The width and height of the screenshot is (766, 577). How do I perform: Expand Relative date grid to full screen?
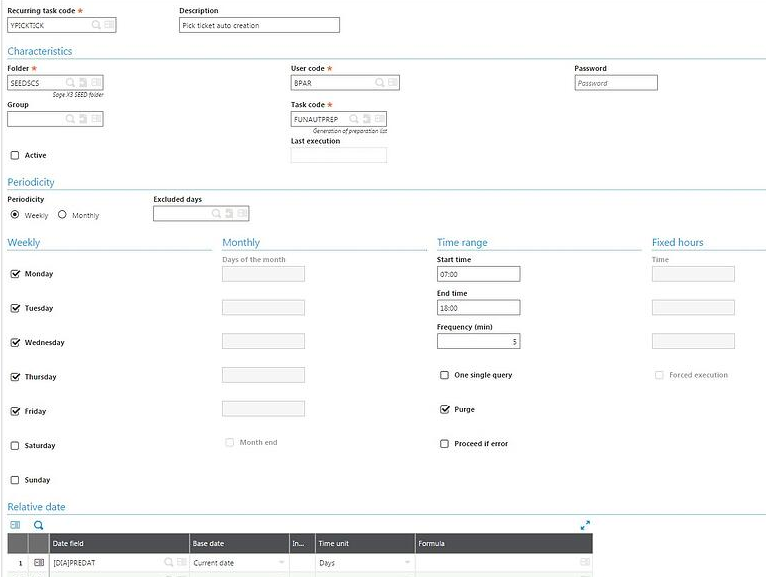pyautogui.click(x=585, y=525)
